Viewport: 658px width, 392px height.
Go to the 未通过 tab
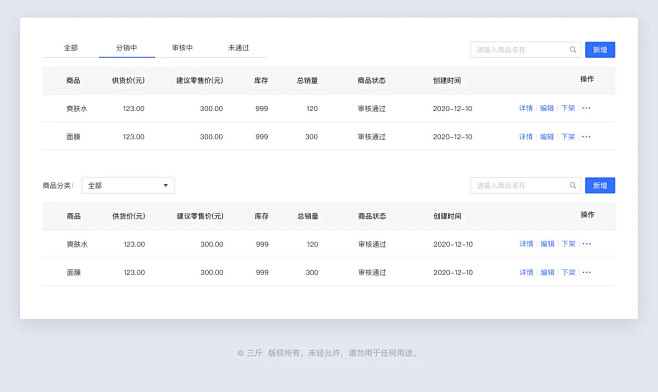point(238,48)
